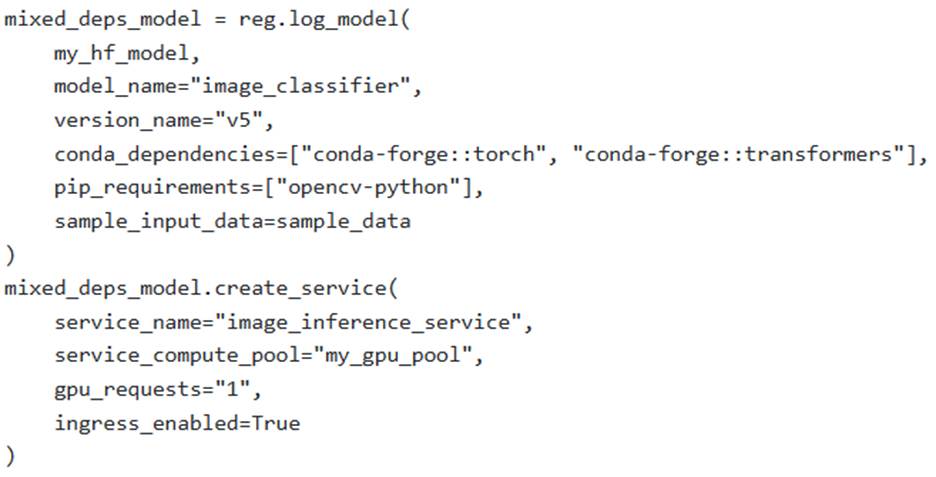Screen dimensions: 936x477
Task: Click the True value of ingress_enabled
Action: pyautogui.click(x=275, y=423)
